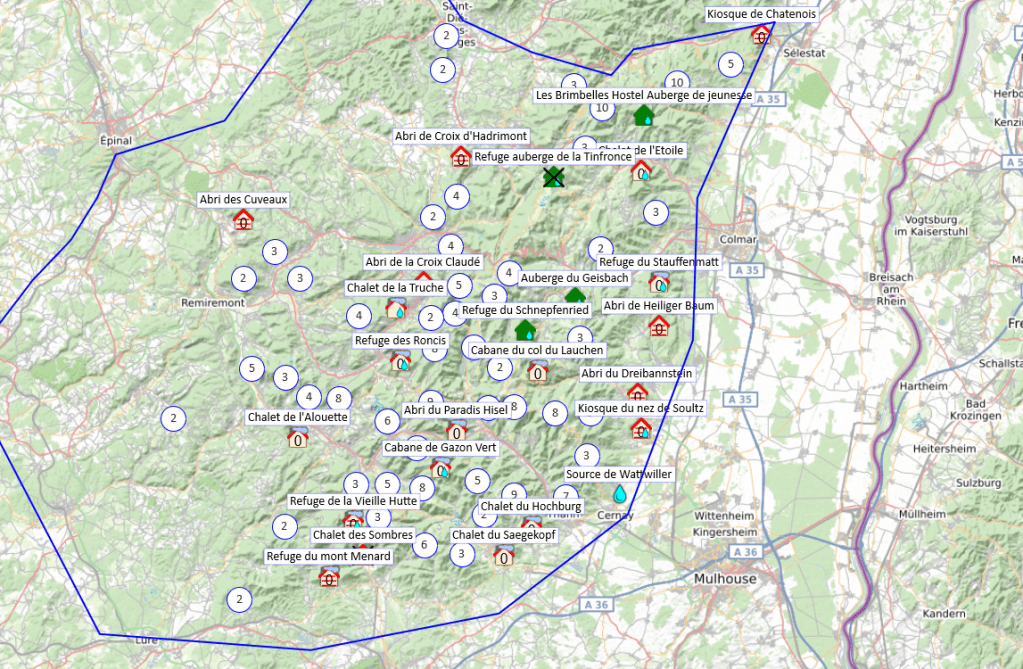Select the Kiosque du nez de Soultz icon
This screenshot has width=1023, height=669.
point(641,429)
